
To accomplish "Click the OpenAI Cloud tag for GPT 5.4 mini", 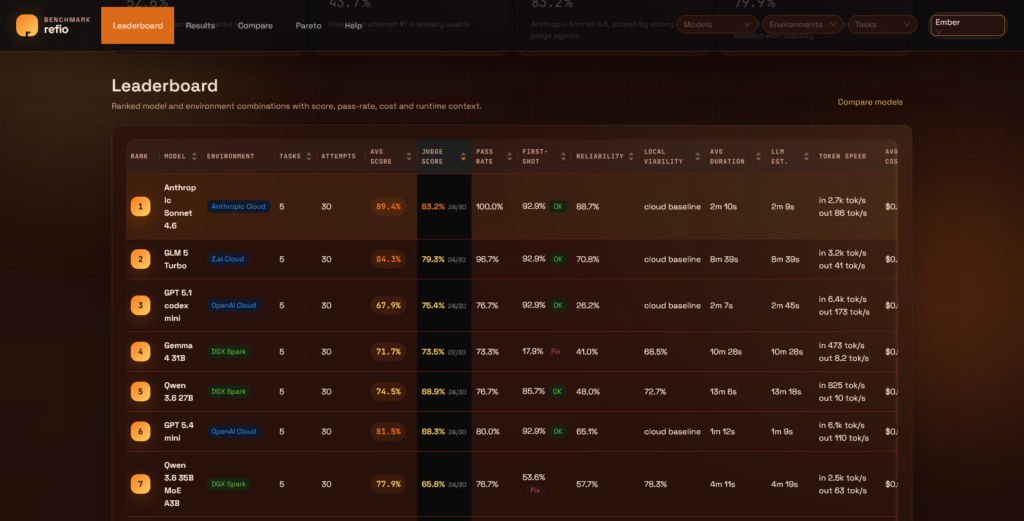I will (234, 431).
